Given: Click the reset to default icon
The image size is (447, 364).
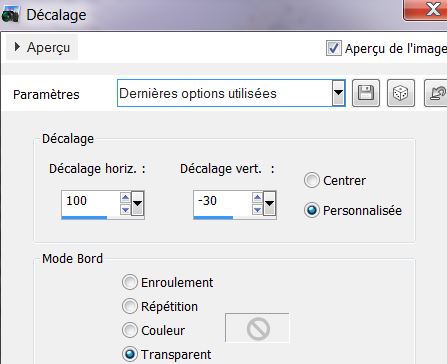Looking at the screenshot, I should click(x=436, y=93).
